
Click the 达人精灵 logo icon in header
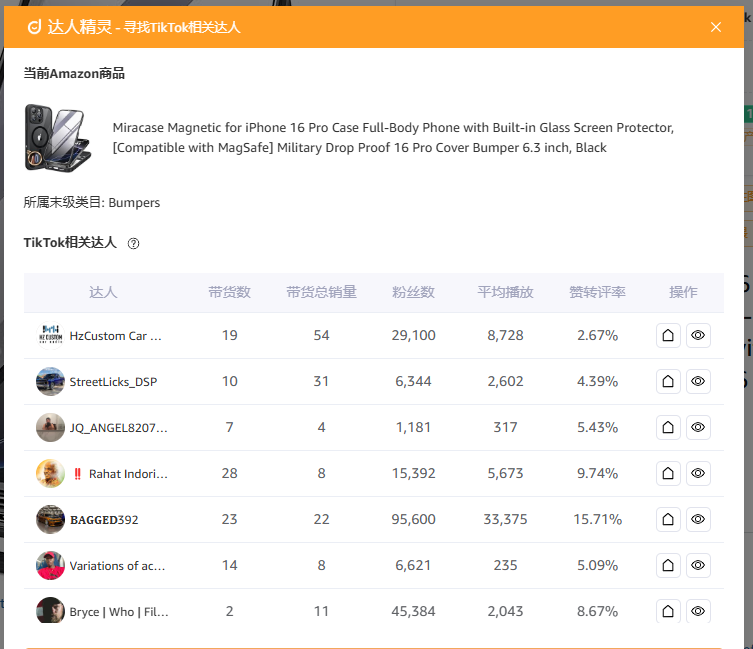pos(34,27)
